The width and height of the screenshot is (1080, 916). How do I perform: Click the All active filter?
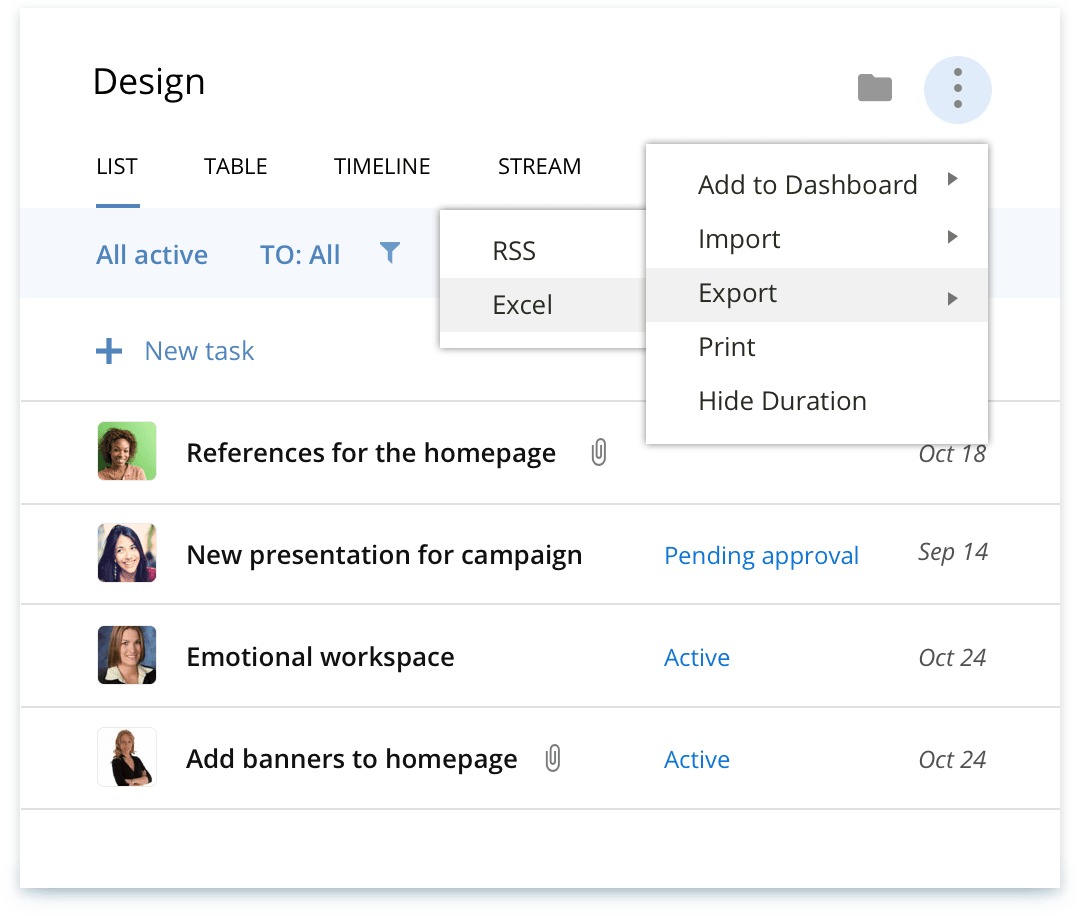tap(152, 254)
